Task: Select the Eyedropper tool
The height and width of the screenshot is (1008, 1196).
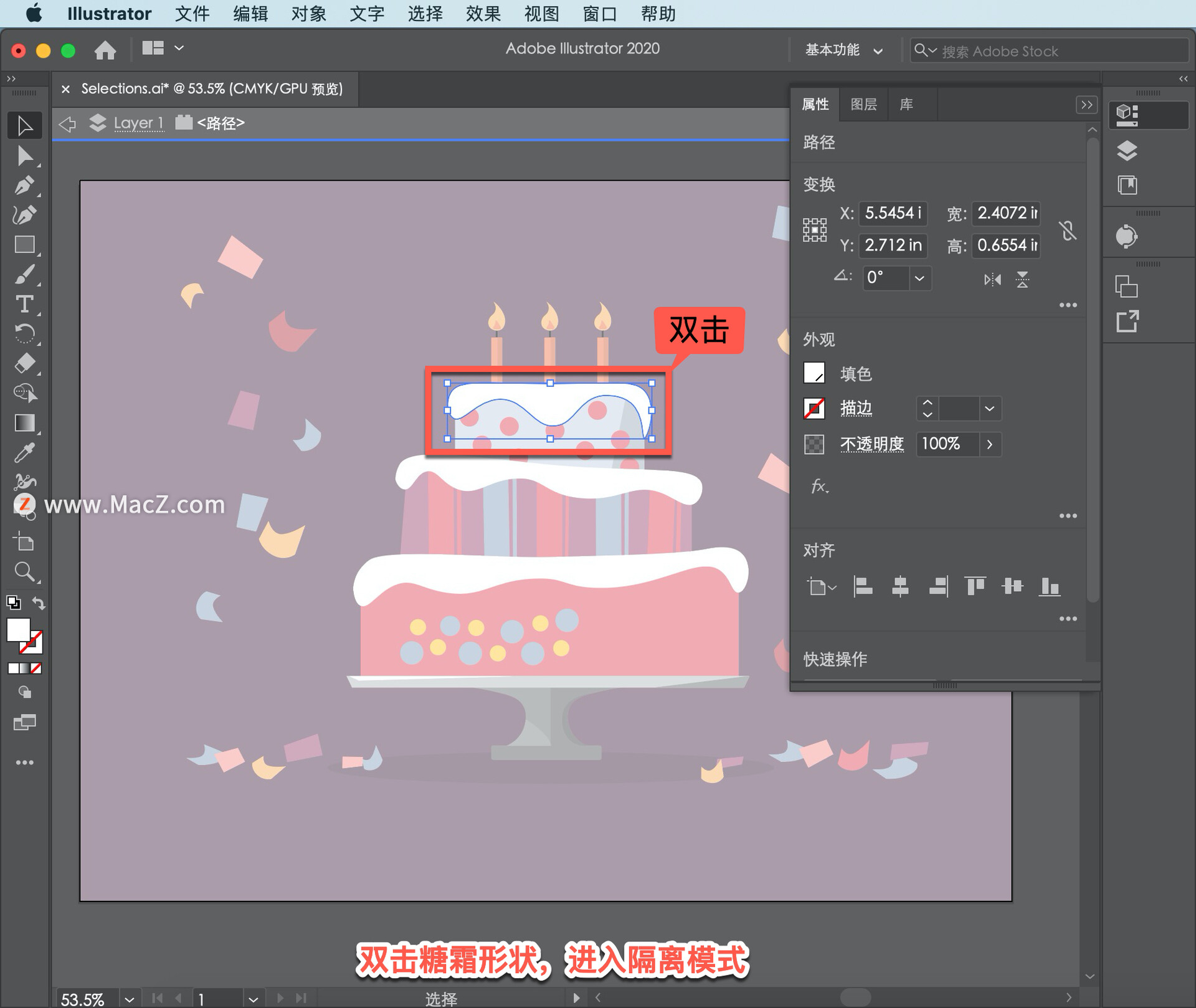Action: (25, 453)
